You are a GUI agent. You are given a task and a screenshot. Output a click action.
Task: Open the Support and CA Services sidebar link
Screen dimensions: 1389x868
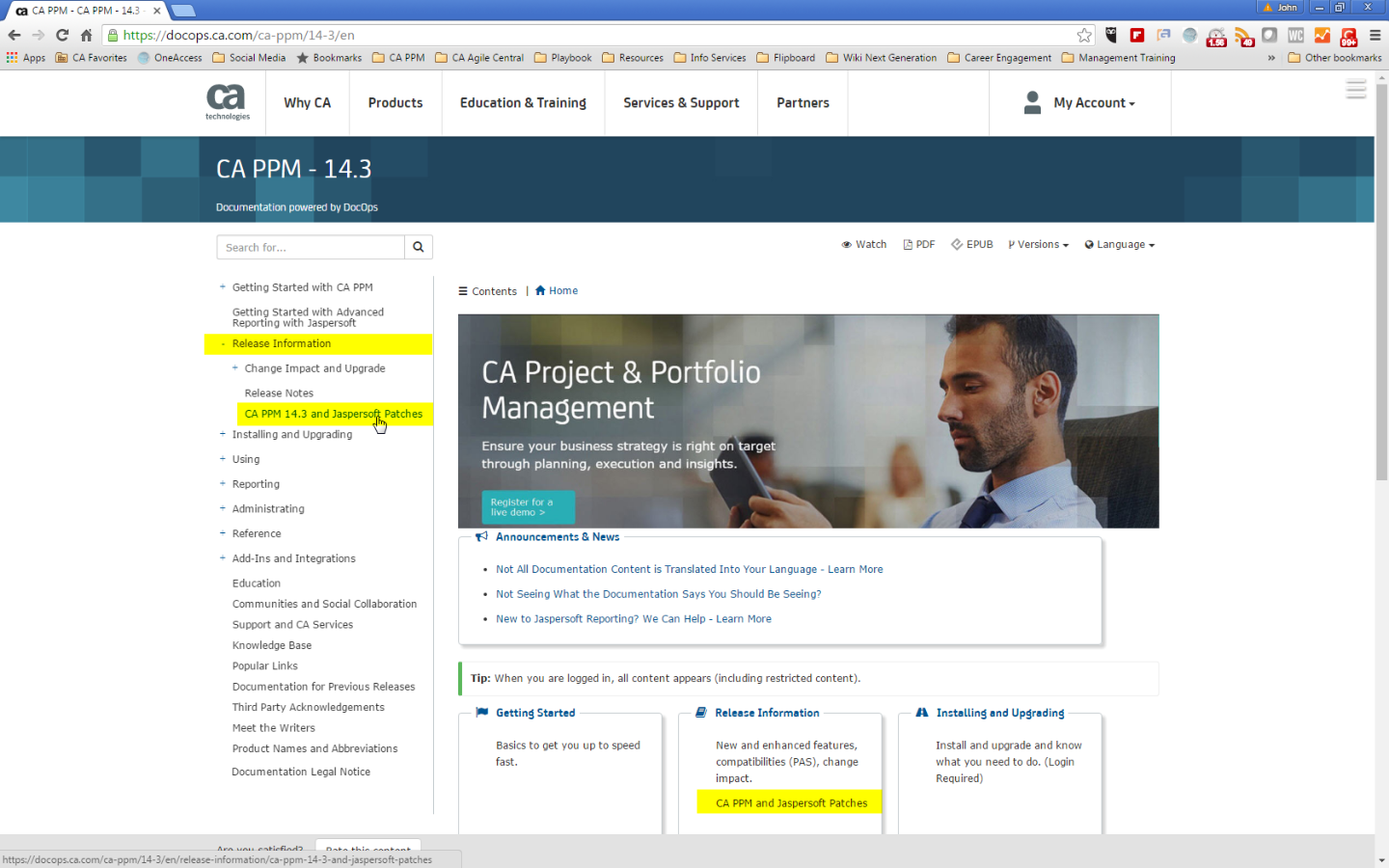click(x=292, y=625)
